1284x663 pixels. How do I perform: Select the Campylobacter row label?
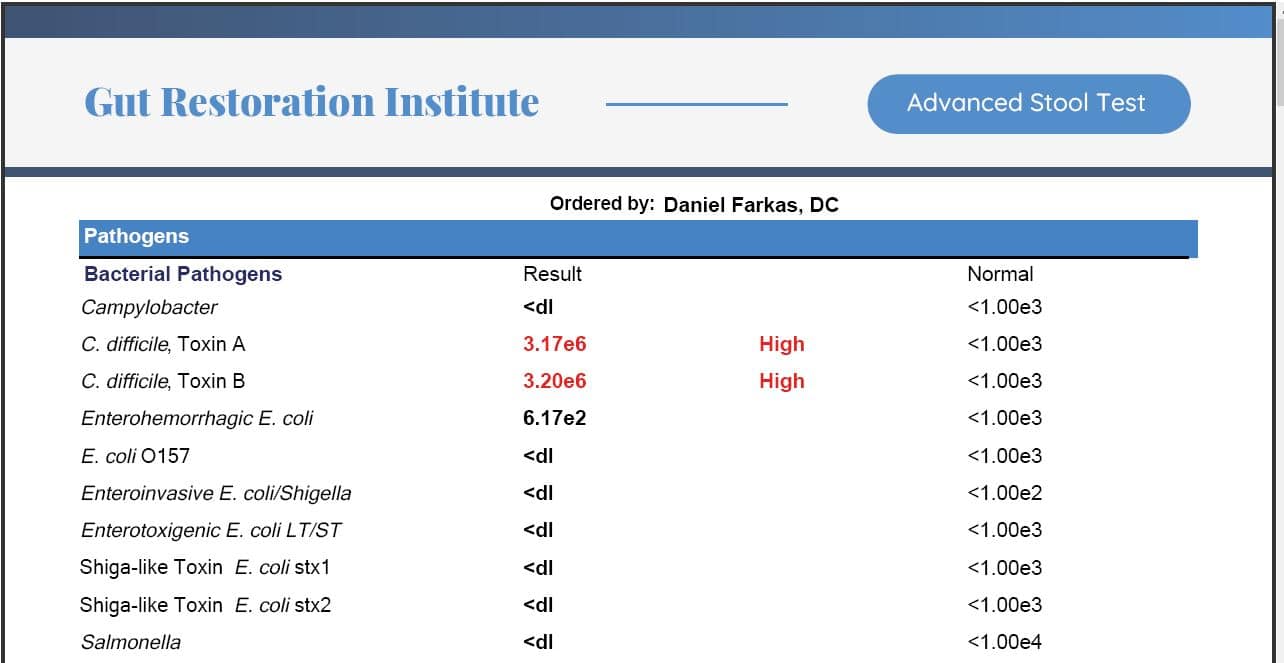(x=149, y=308)
